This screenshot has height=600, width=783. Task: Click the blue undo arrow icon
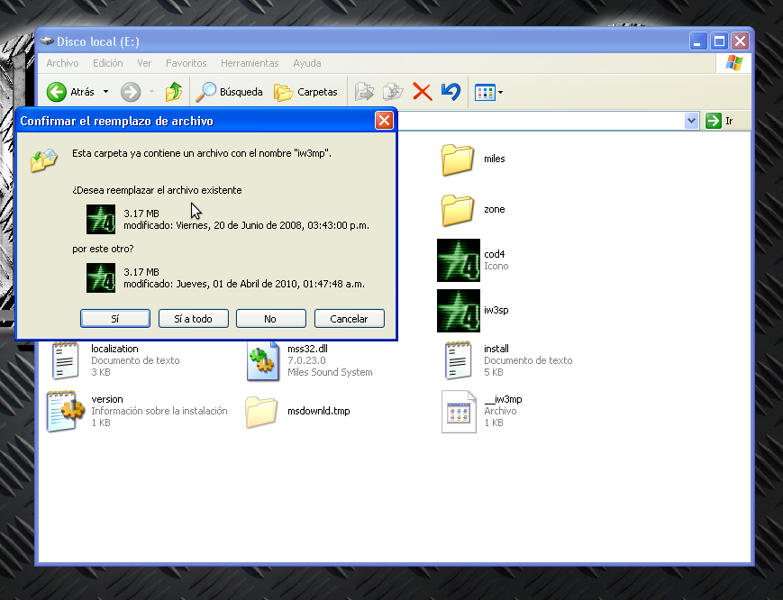(x=451, y=92)
